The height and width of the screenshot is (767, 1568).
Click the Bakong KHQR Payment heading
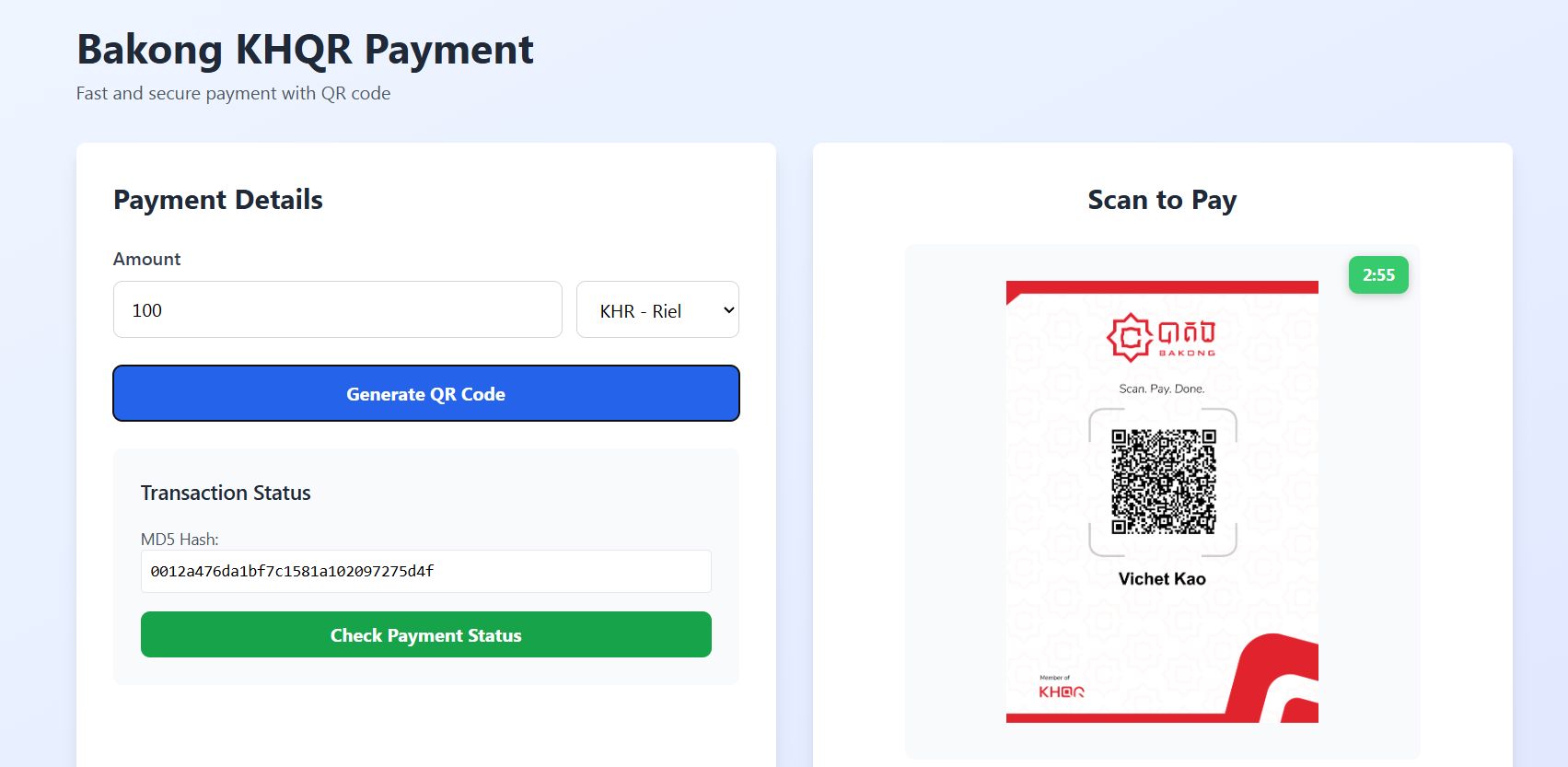305,50
